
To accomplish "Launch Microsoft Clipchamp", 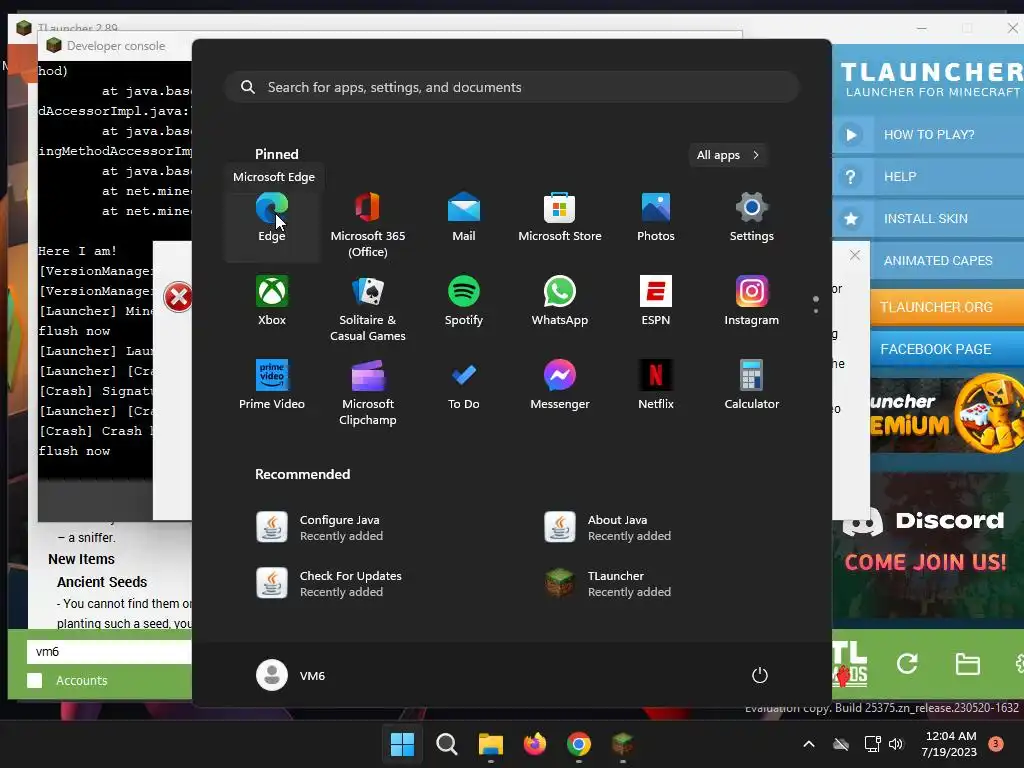I will click(368, 392).
